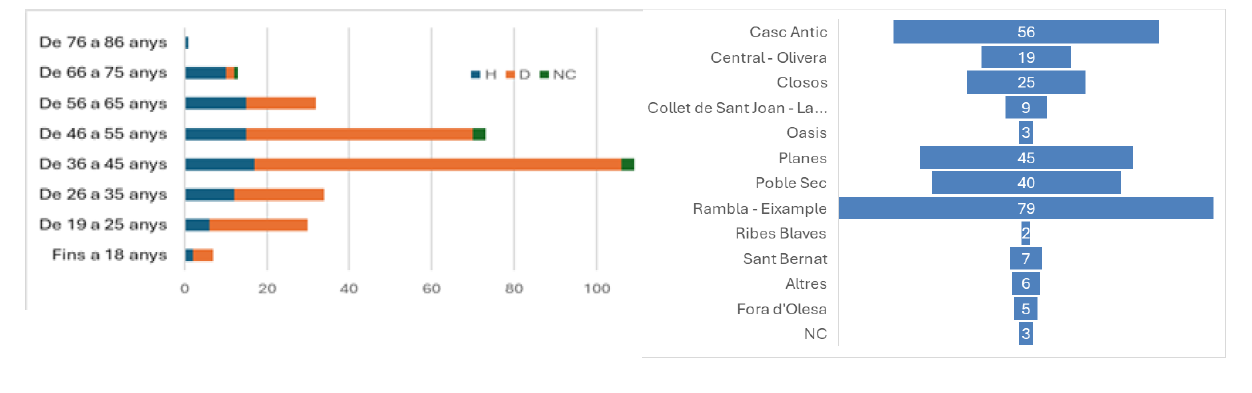
Task: Click the Collet de Sant Joan bar
Action: tap(1026, 107)
